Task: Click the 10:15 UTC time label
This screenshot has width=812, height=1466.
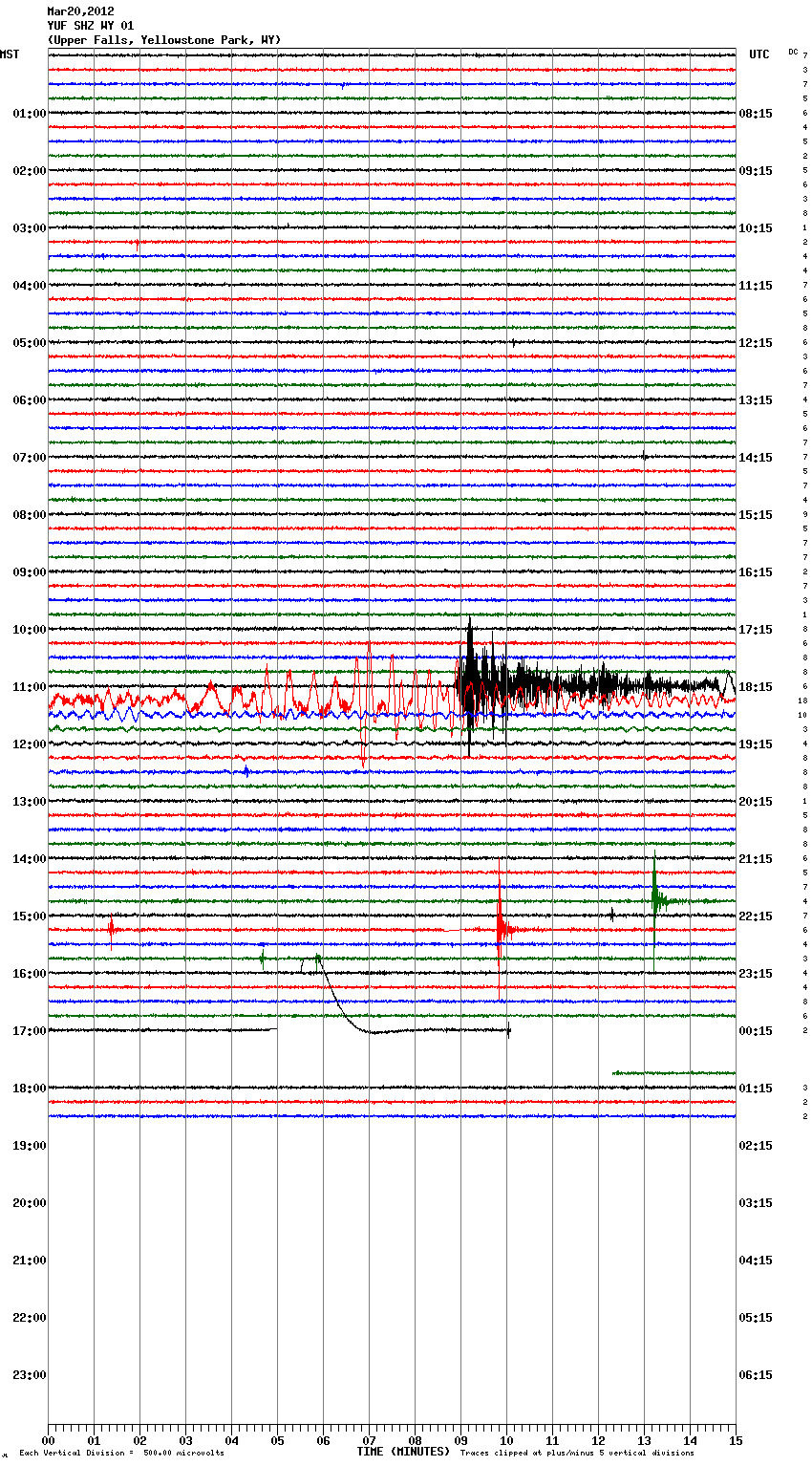Action: point(756,228)
